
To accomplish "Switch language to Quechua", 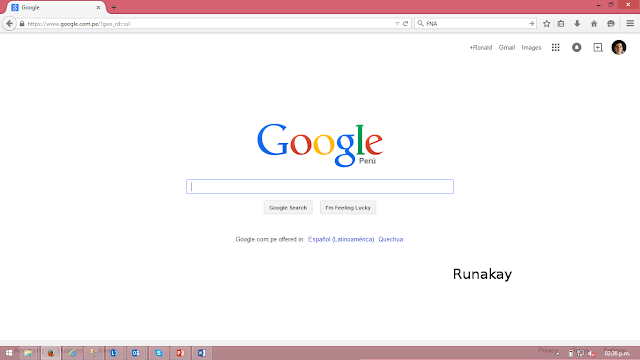I will 391,239.
